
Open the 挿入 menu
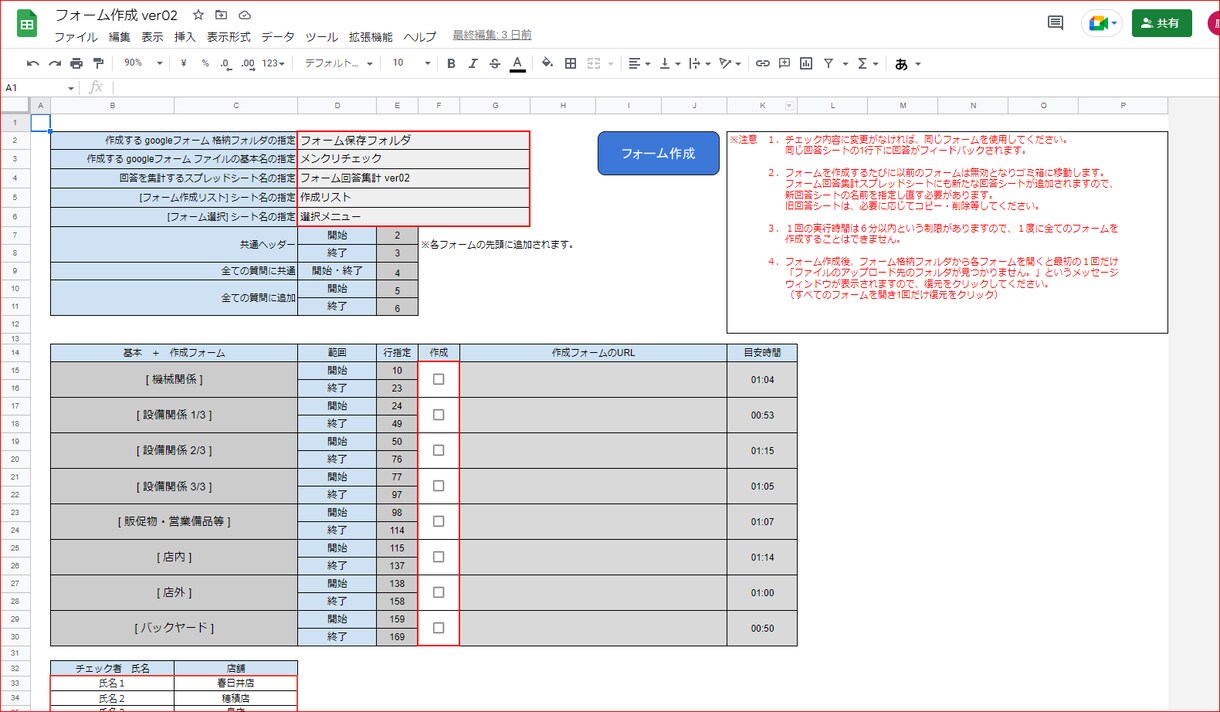pyautogui.click(x=185, y=37)
